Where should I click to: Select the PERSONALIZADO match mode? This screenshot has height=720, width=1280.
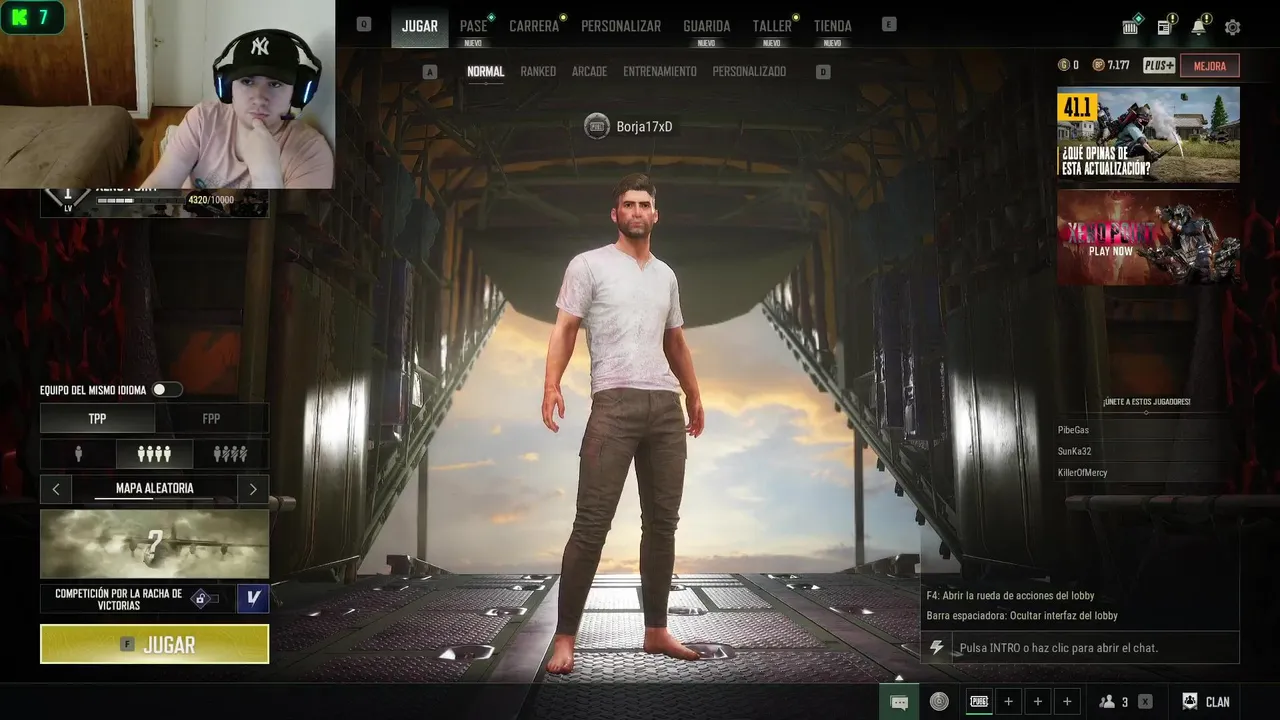(749, 72)
